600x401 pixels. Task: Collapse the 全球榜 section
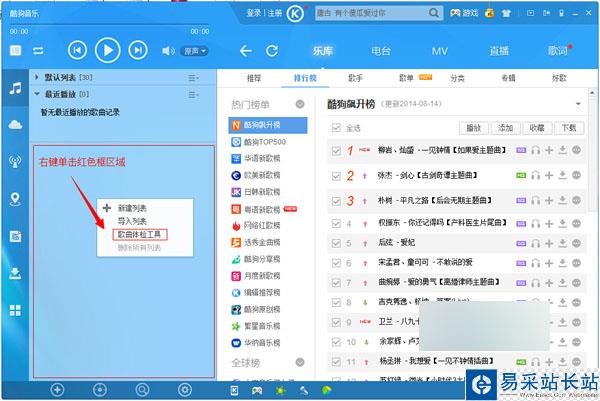click(300, 362)
